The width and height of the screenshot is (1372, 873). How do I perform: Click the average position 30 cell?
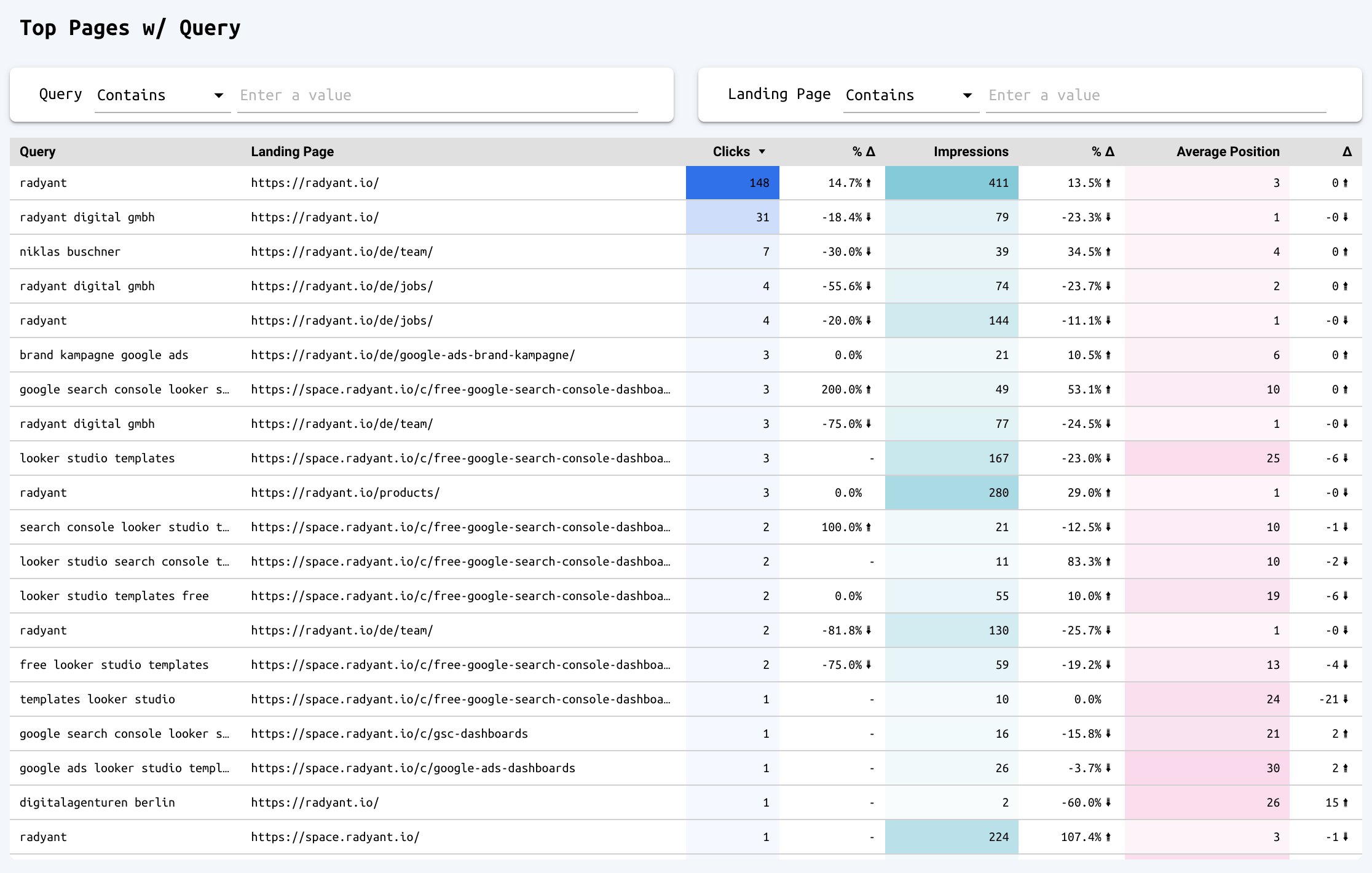point(1207,768)
